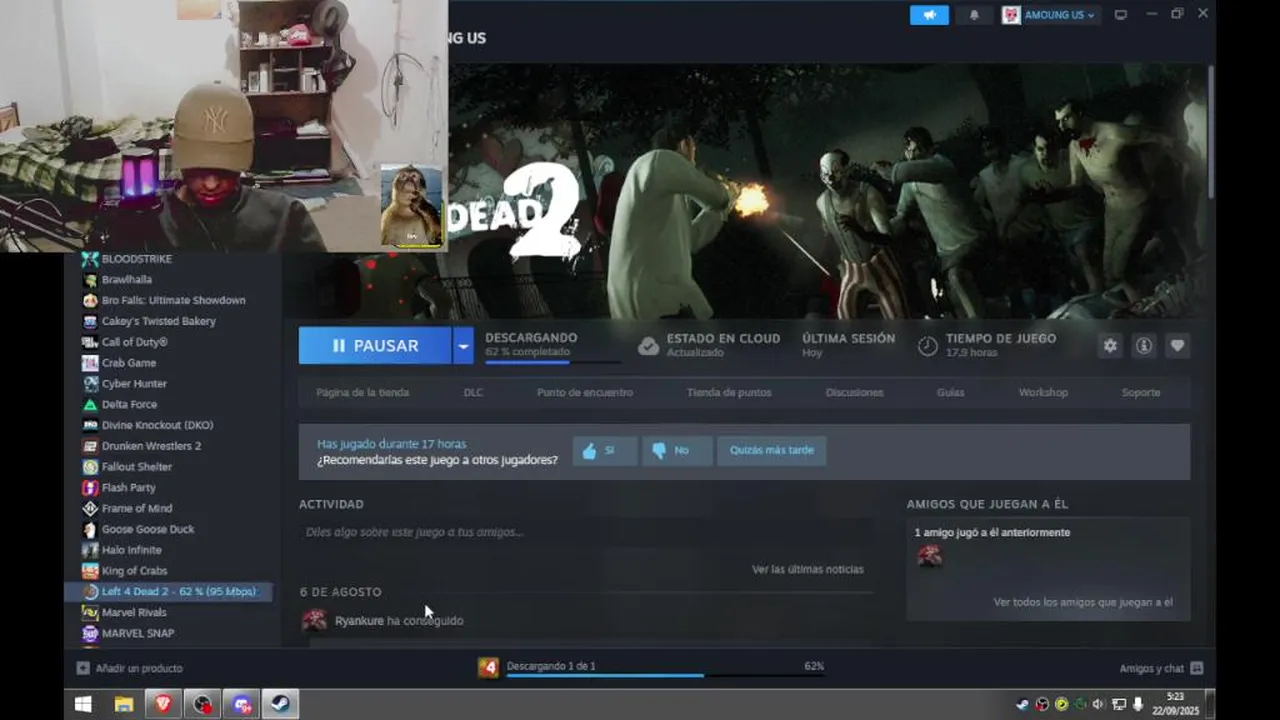The image size is (1280, 720).
Task: Open the friend avatar under Amigos que juegan
Action: pyautogui.click(x=930, y=556)
